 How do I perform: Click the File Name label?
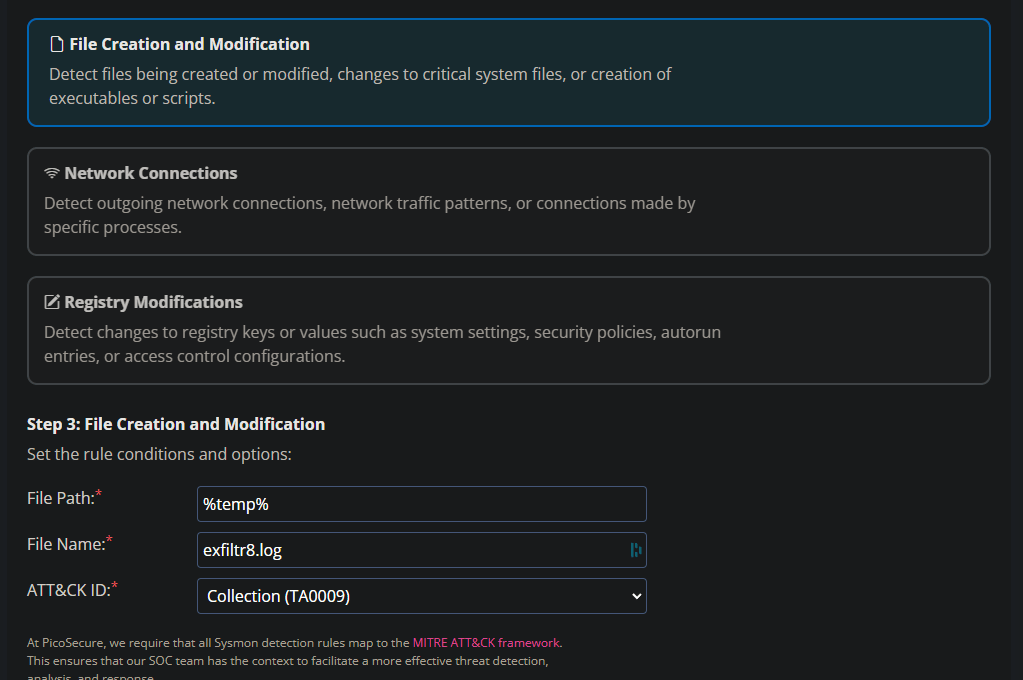[66, 544]
